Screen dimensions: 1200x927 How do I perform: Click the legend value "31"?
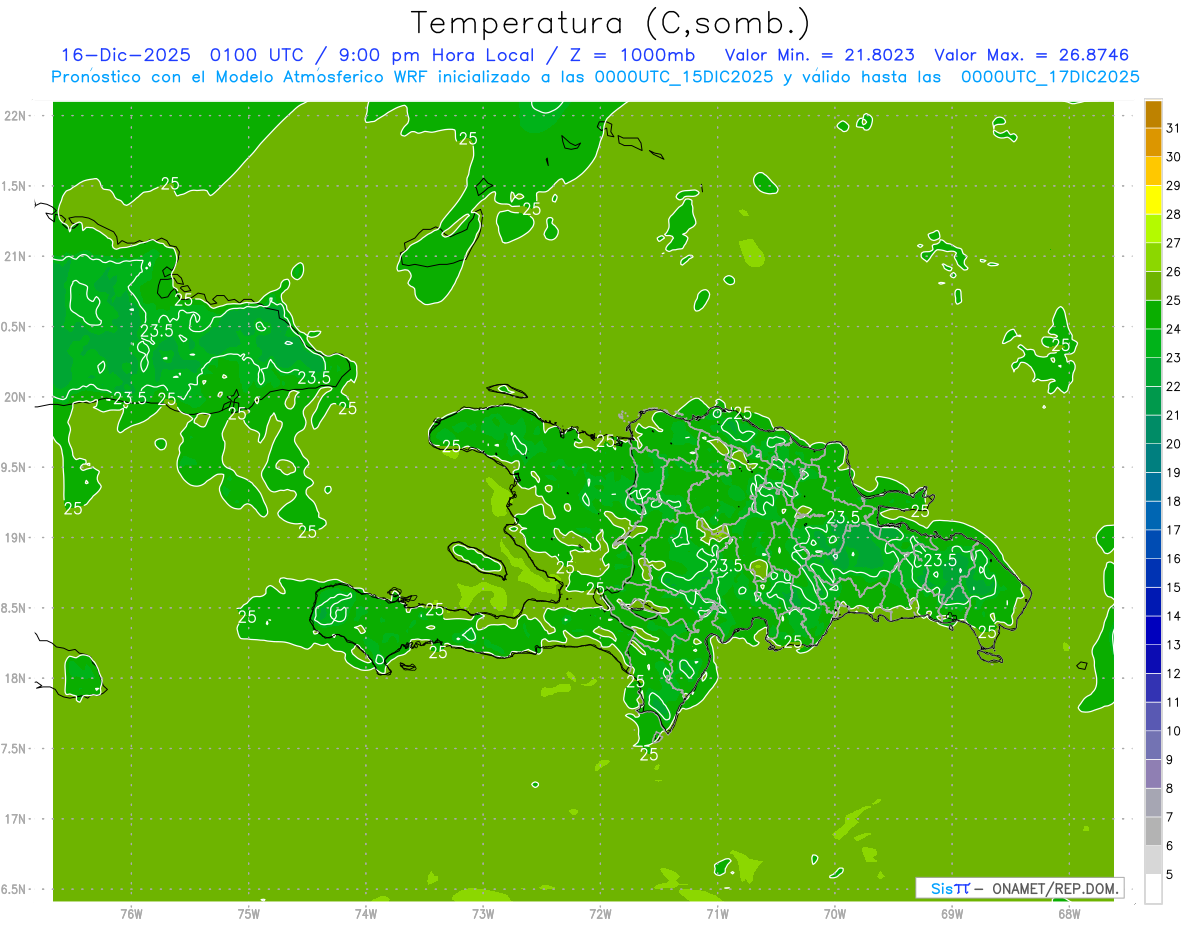click(1174, 128)
